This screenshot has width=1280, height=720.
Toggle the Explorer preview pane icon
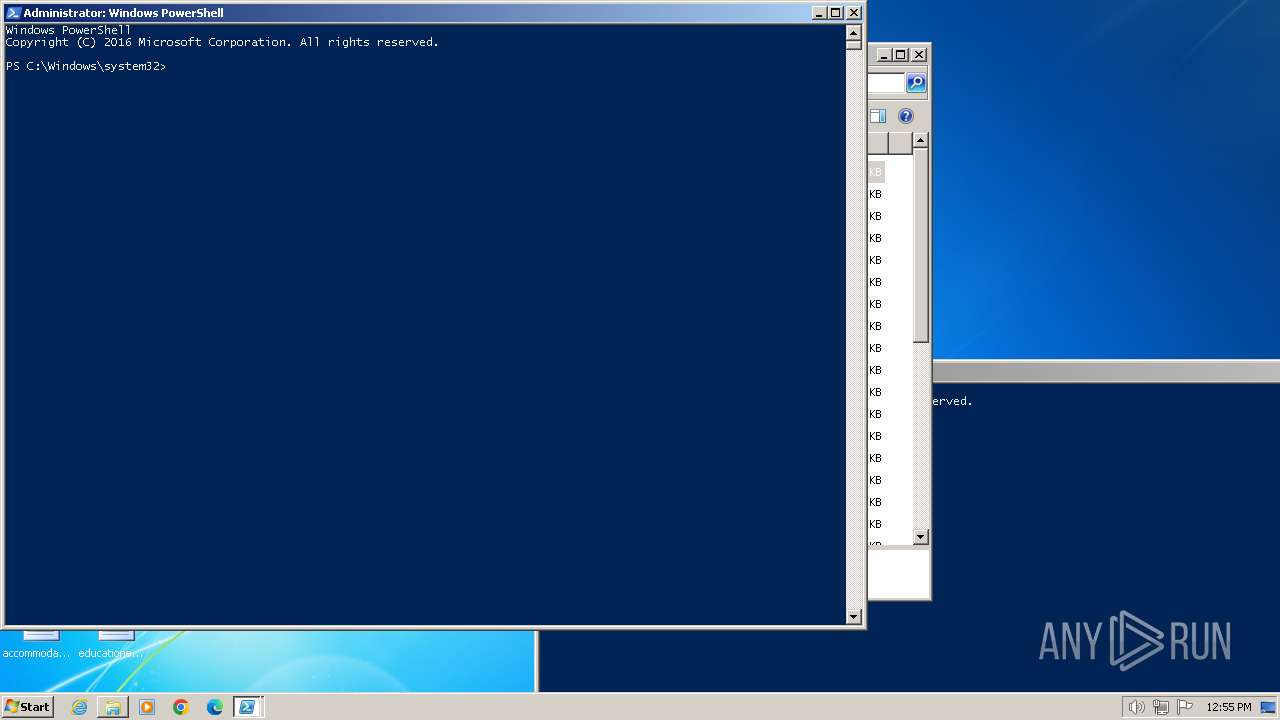tap(878, 116)
